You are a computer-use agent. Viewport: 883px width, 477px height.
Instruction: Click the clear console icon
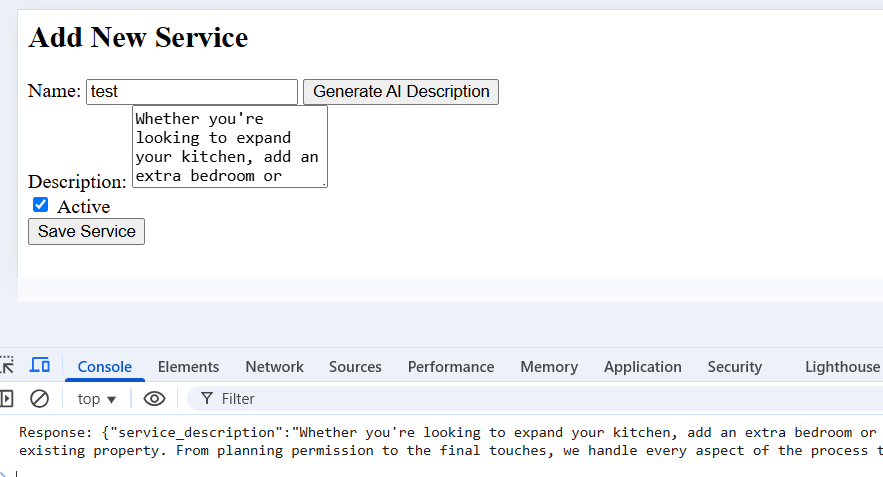(x=40, y=399)
